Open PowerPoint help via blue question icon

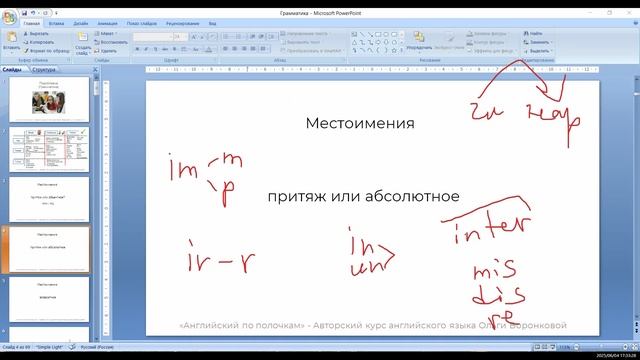coord(635,24)
